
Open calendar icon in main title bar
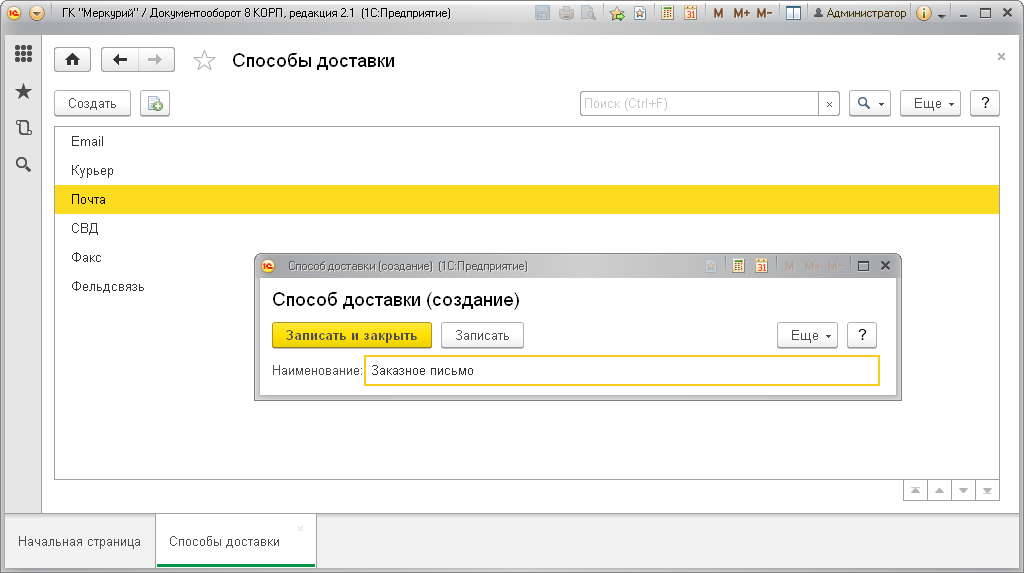pyautogui.click(x=690, y=13)
